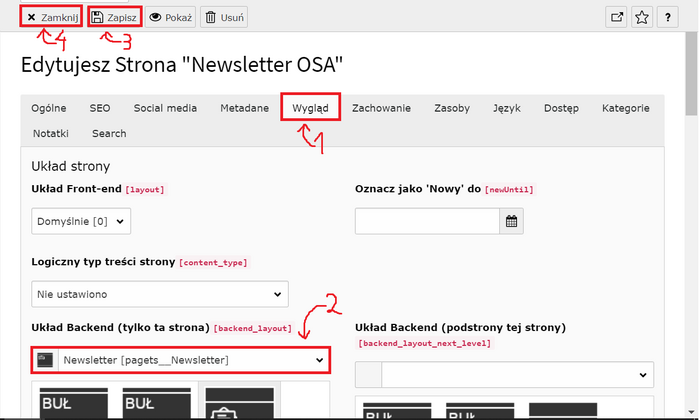Select first backend layout thumbnail

coord(74,404)
